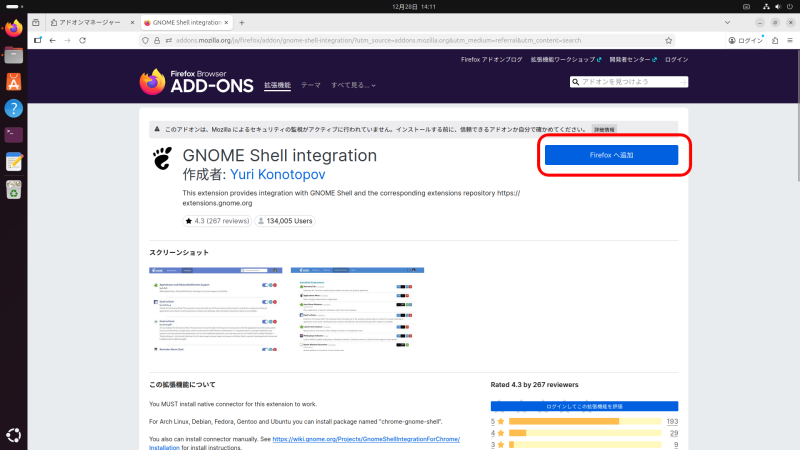Click the 4-star rating bar
The width and height of the screenshot is (800, 450).
(585, 433)
